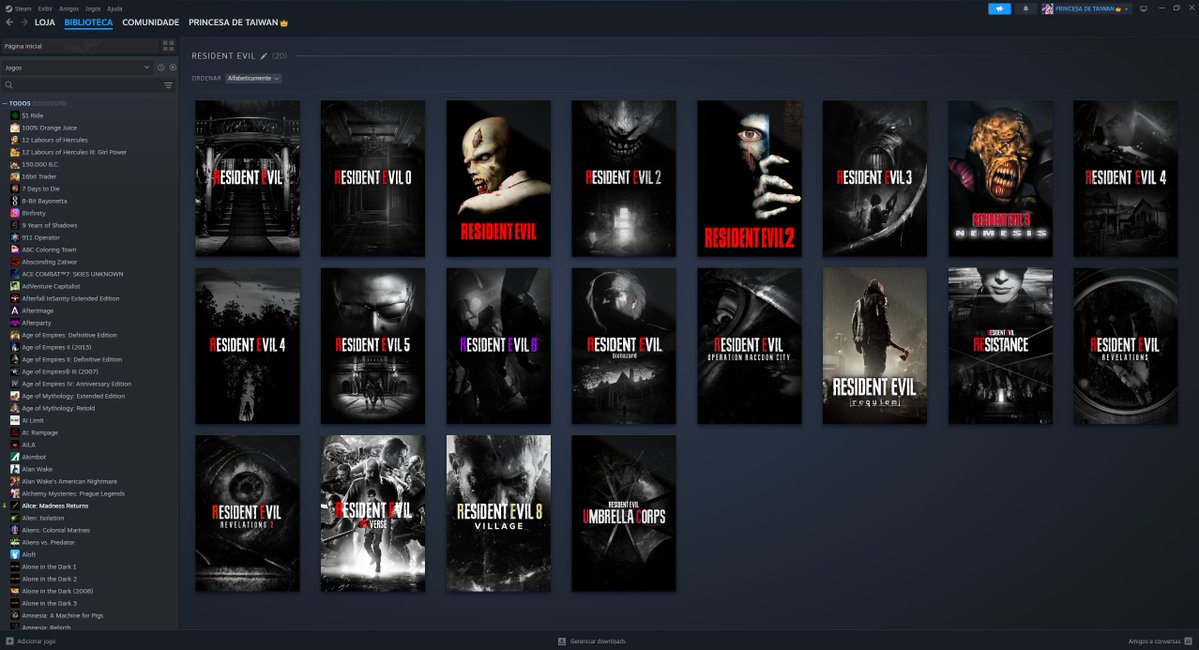Click 100% Orange Juice game icon
Viewport: 1199px width, 650px height.
(x=15, y=128)
